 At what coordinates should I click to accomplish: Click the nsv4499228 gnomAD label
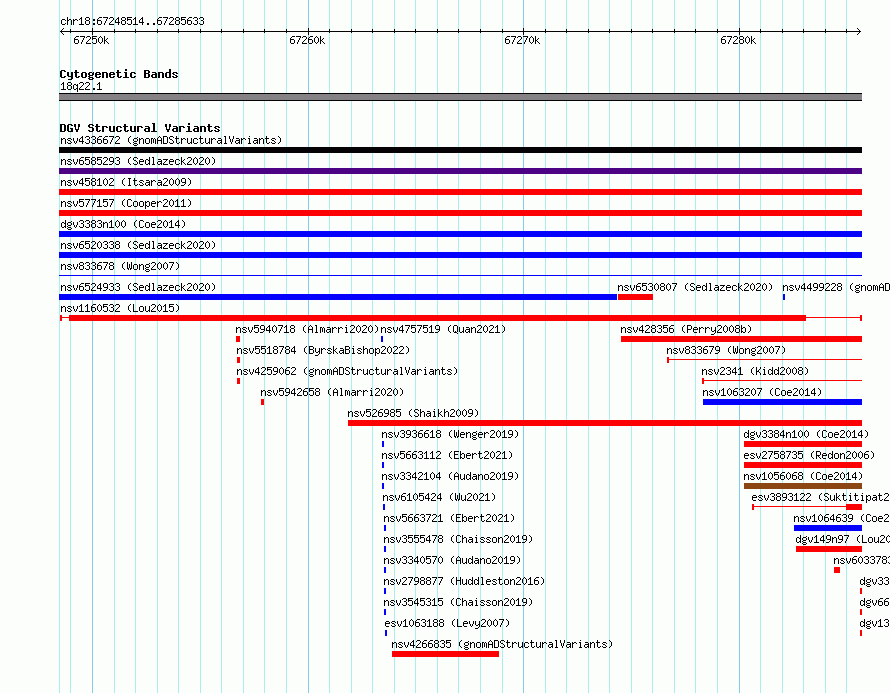(836, 287)
